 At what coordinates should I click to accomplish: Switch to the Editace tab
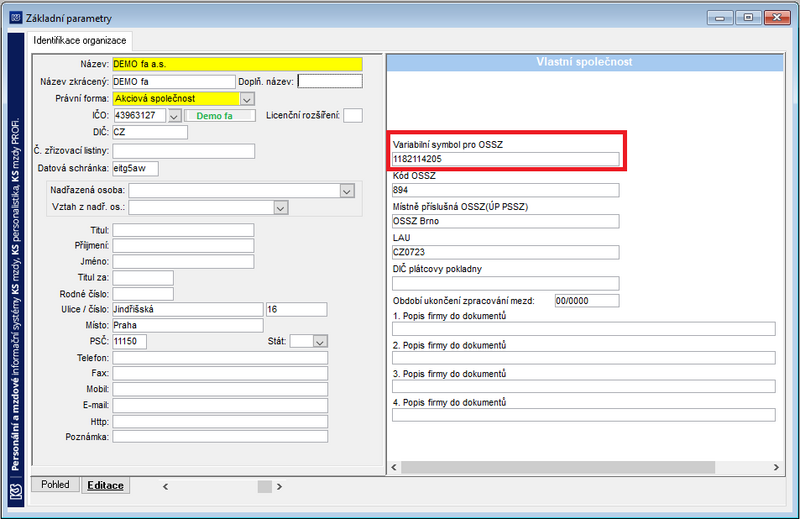tap(106, 485)
